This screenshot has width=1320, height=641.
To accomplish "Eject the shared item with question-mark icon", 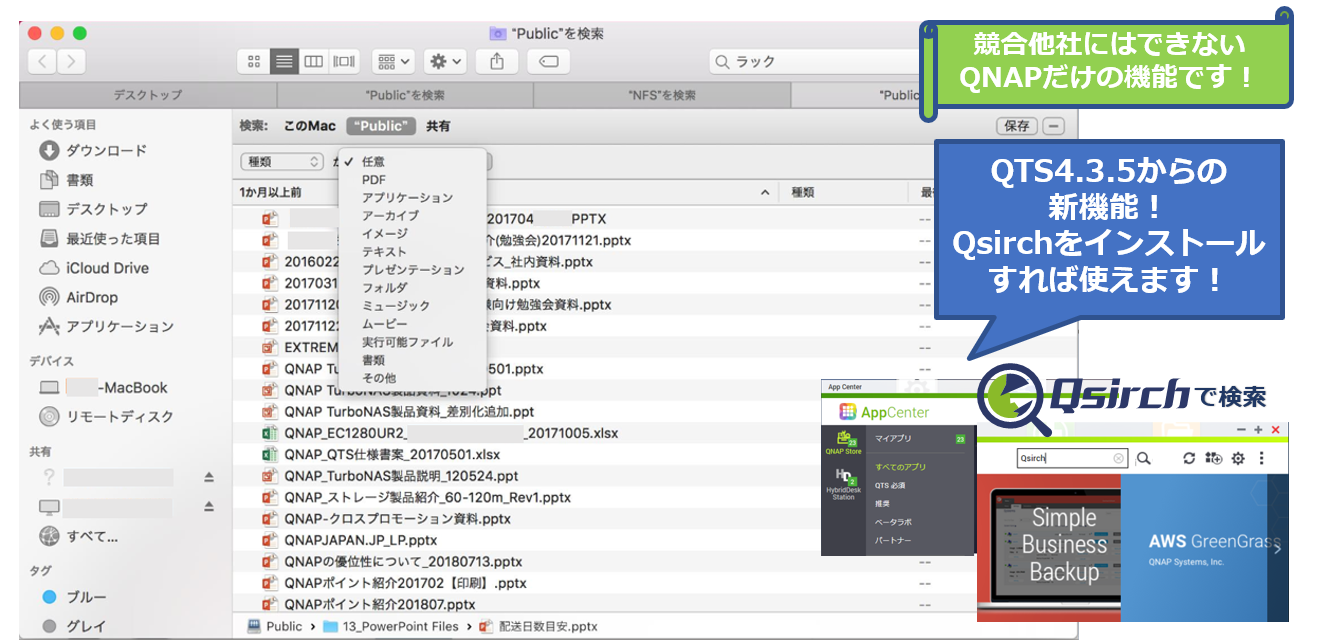I will 209,477.
